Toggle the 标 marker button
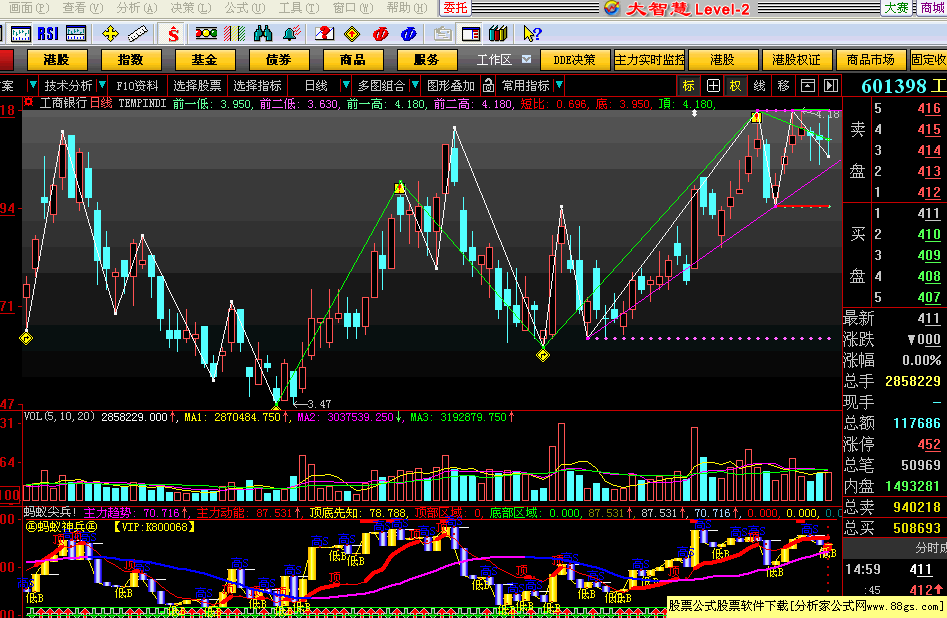Viewport: 947px width, 618px height. tap(689, 86)
